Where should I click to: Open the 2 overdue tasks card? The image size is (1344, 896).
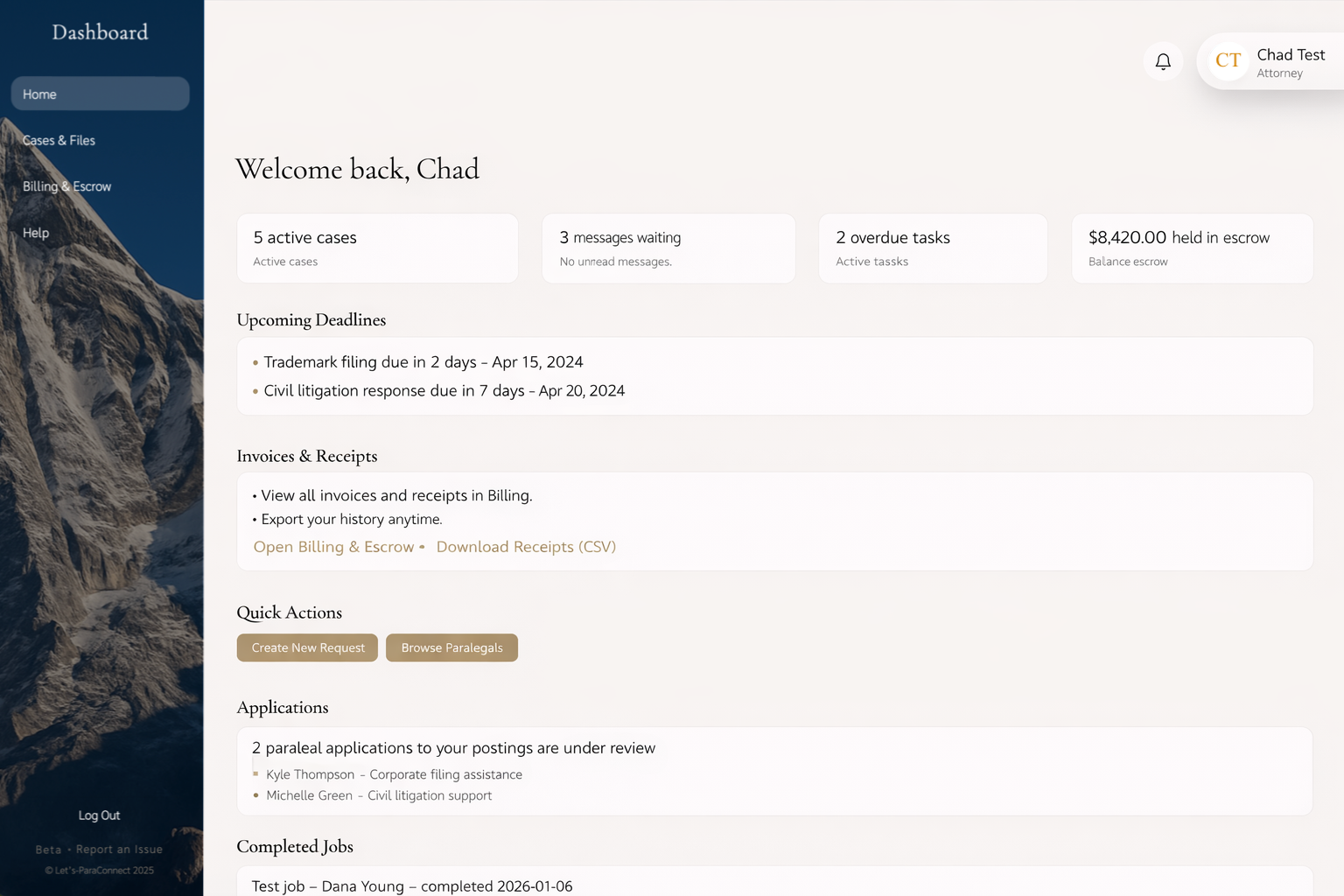(x=932, y=248)
